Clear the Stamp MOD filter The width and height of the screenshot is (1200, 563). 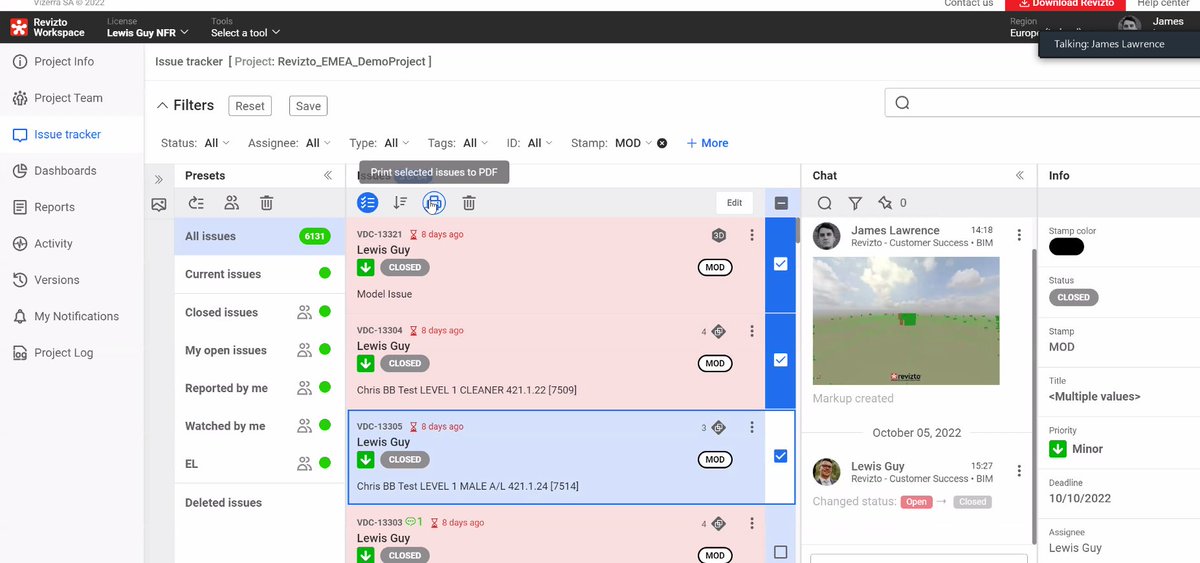[662, 143]
